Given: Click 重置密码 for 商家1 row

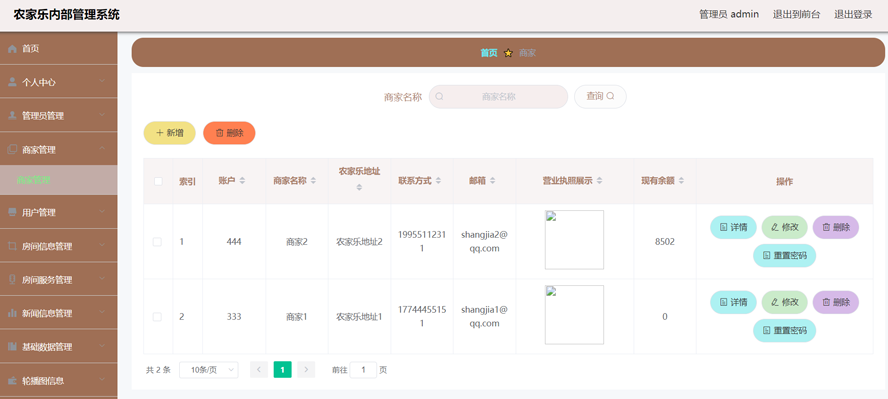Looking at the screenshot, I should pyautogui.click(x=784, y=331).
